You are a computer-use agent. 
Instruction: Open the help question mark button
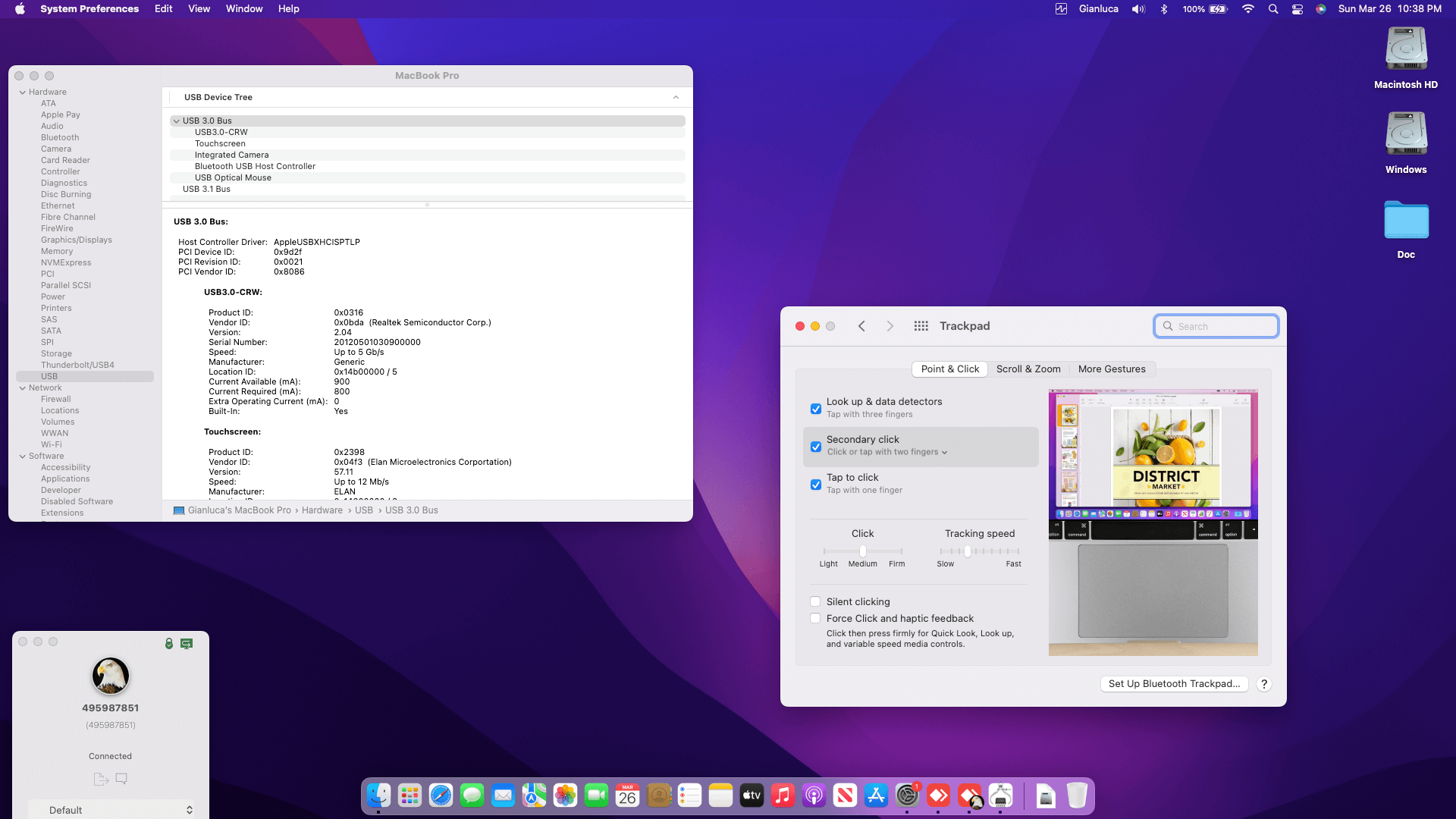click(x=1263, y=684)
